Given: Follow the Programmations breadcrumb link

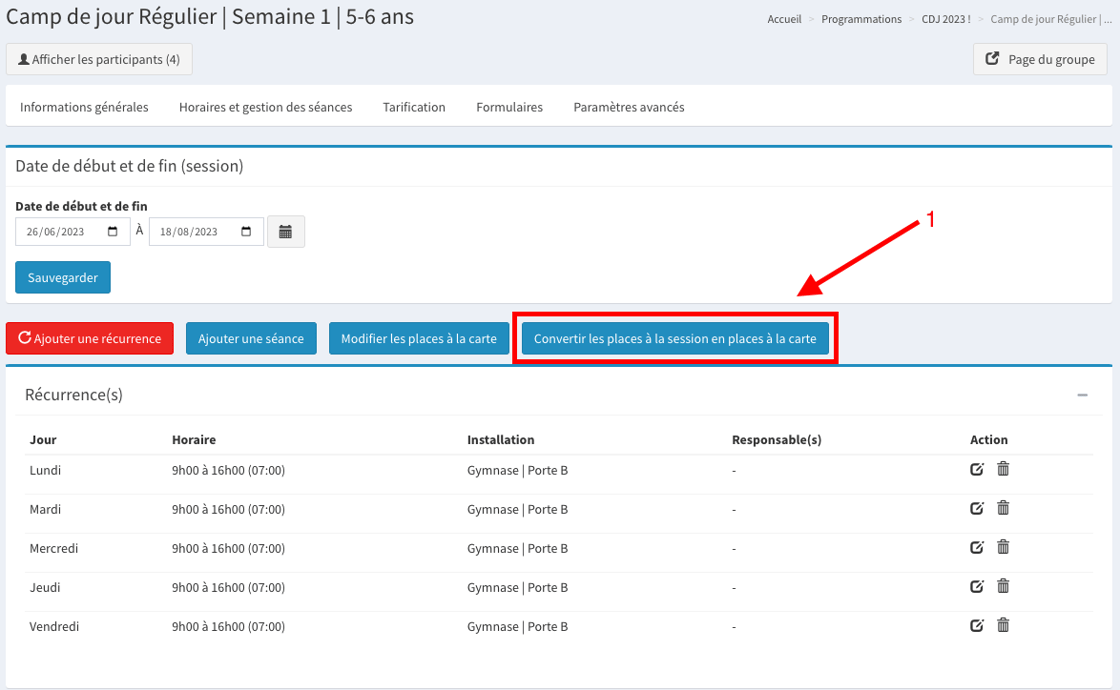Looking at the screenshot, I should pos(861,19).
